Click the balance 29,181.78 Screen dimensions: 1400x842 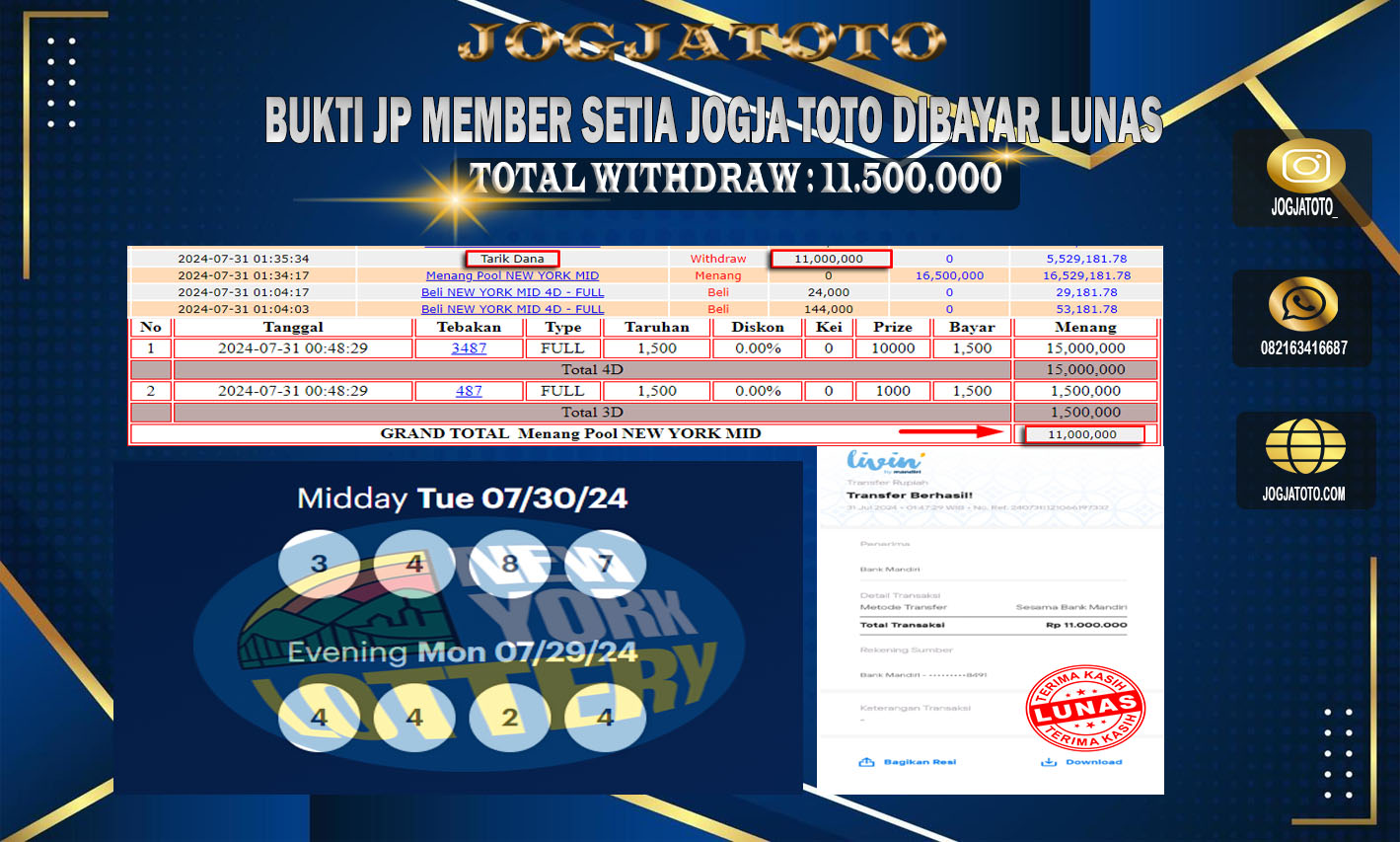[x=1086, y=292]
